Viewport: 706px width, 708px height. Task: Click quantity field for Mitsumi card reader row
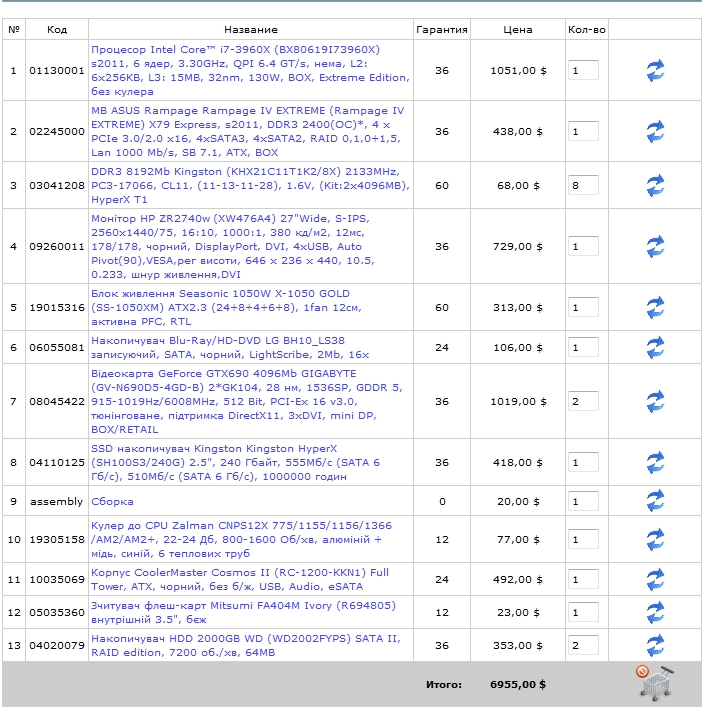(x=583, y=612)
